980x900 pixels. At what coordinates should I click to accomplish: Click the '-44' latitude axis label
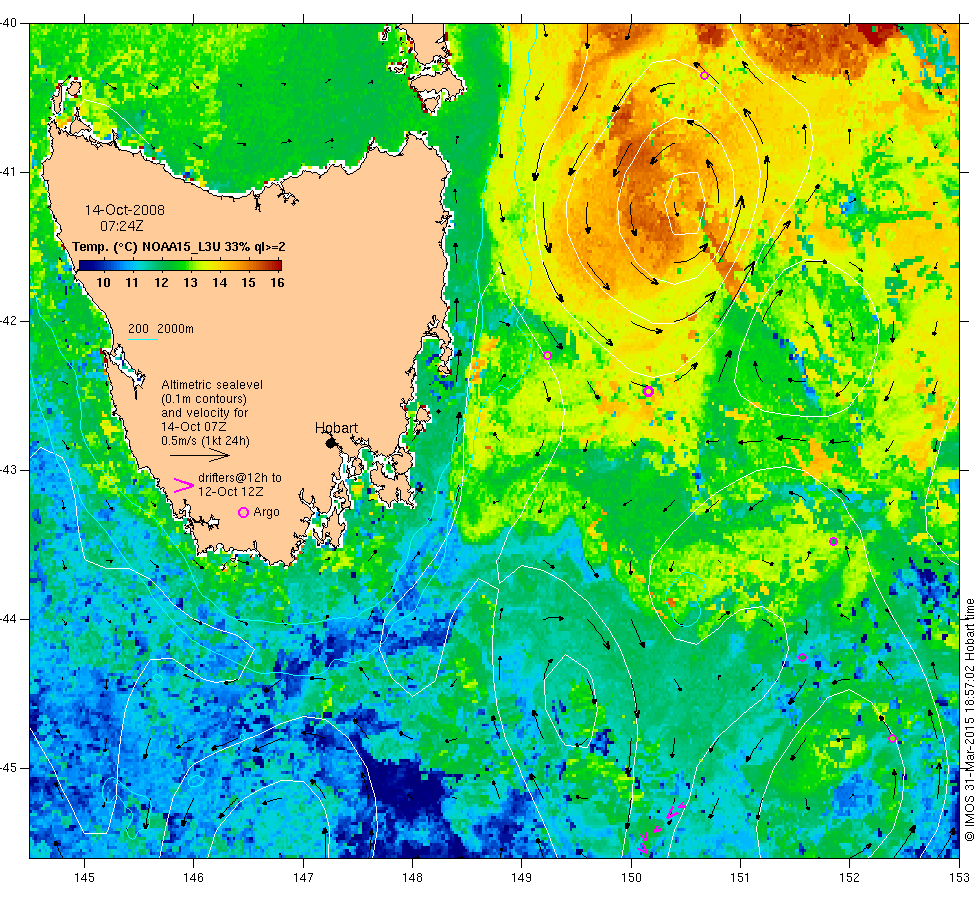point(9,619)
